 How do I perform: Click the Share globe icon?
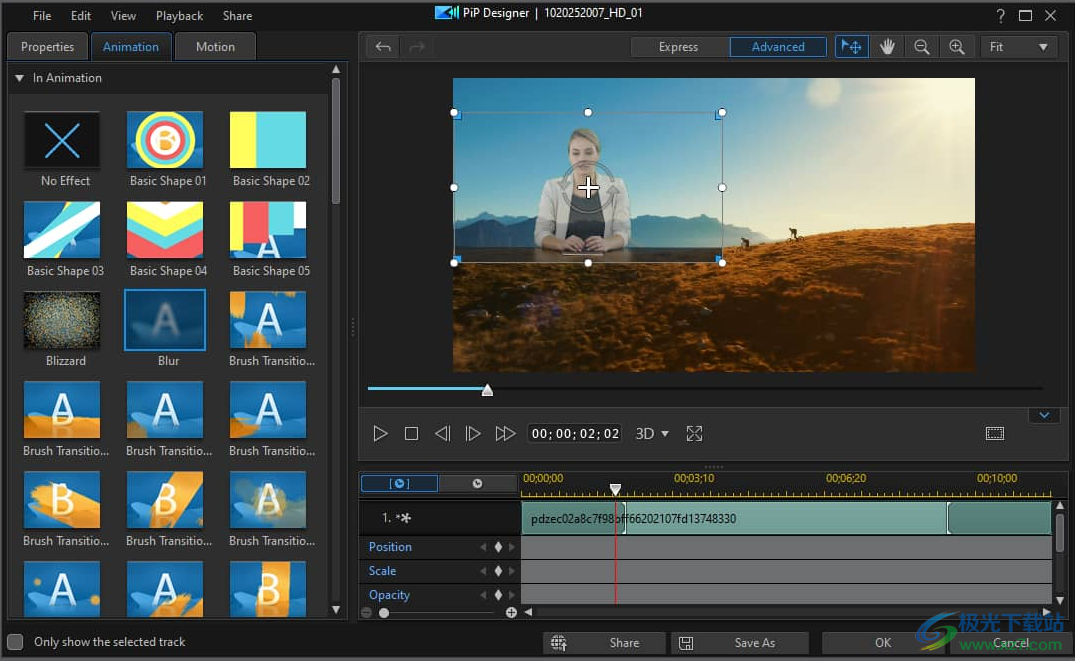[559, 642]
